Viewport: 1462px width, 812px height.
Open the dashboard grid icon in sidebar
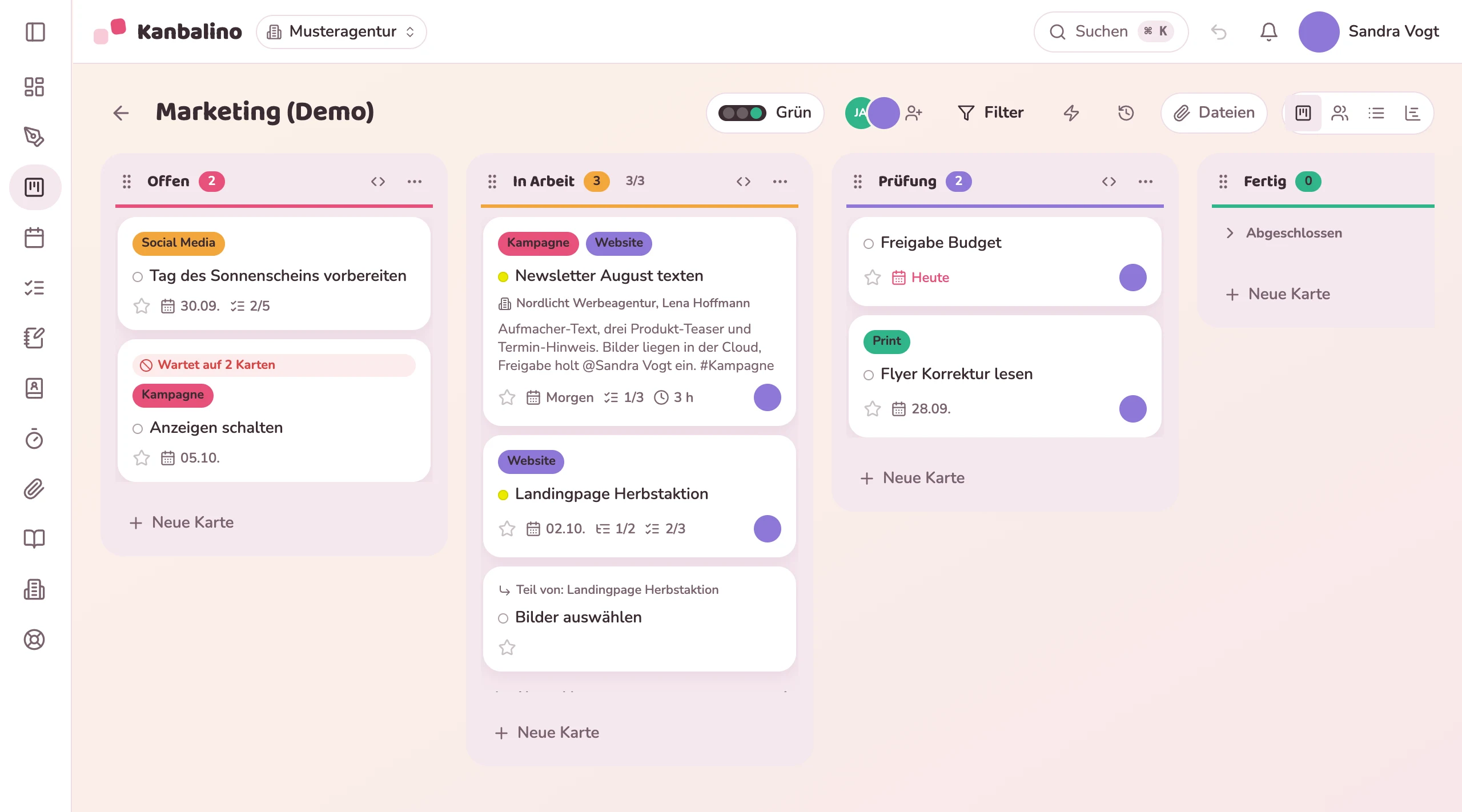(34, 87)
